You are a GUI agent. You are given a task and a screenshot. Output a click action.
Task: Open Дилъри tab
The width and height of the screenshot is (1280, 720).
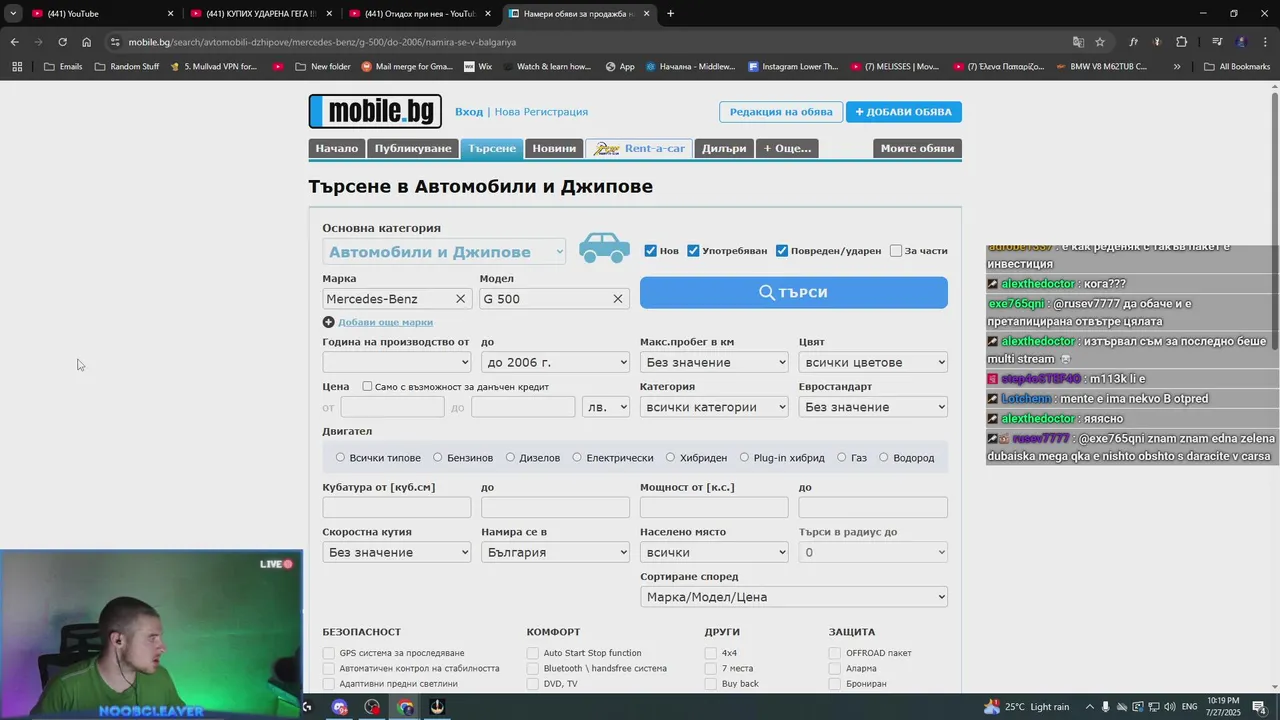[724, 148]
